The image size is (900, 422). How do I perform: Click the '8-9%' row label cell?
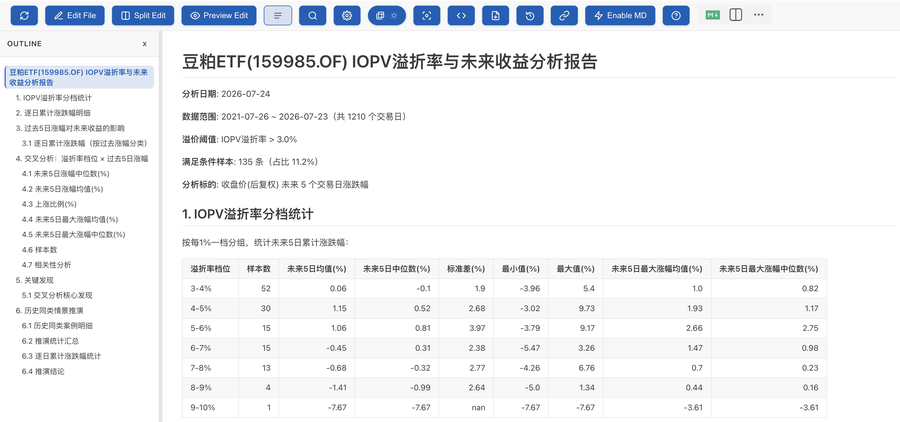[x=211, y=388]
